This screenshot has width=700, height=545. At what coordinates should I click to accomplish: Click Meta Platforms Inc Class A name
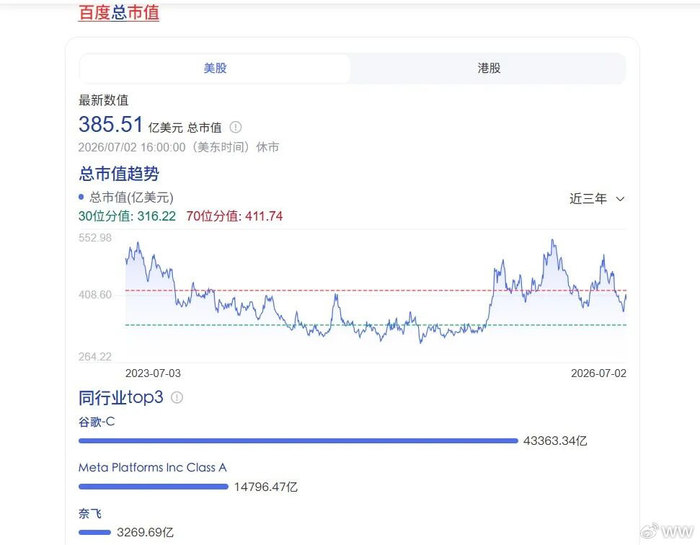[153, 467]
